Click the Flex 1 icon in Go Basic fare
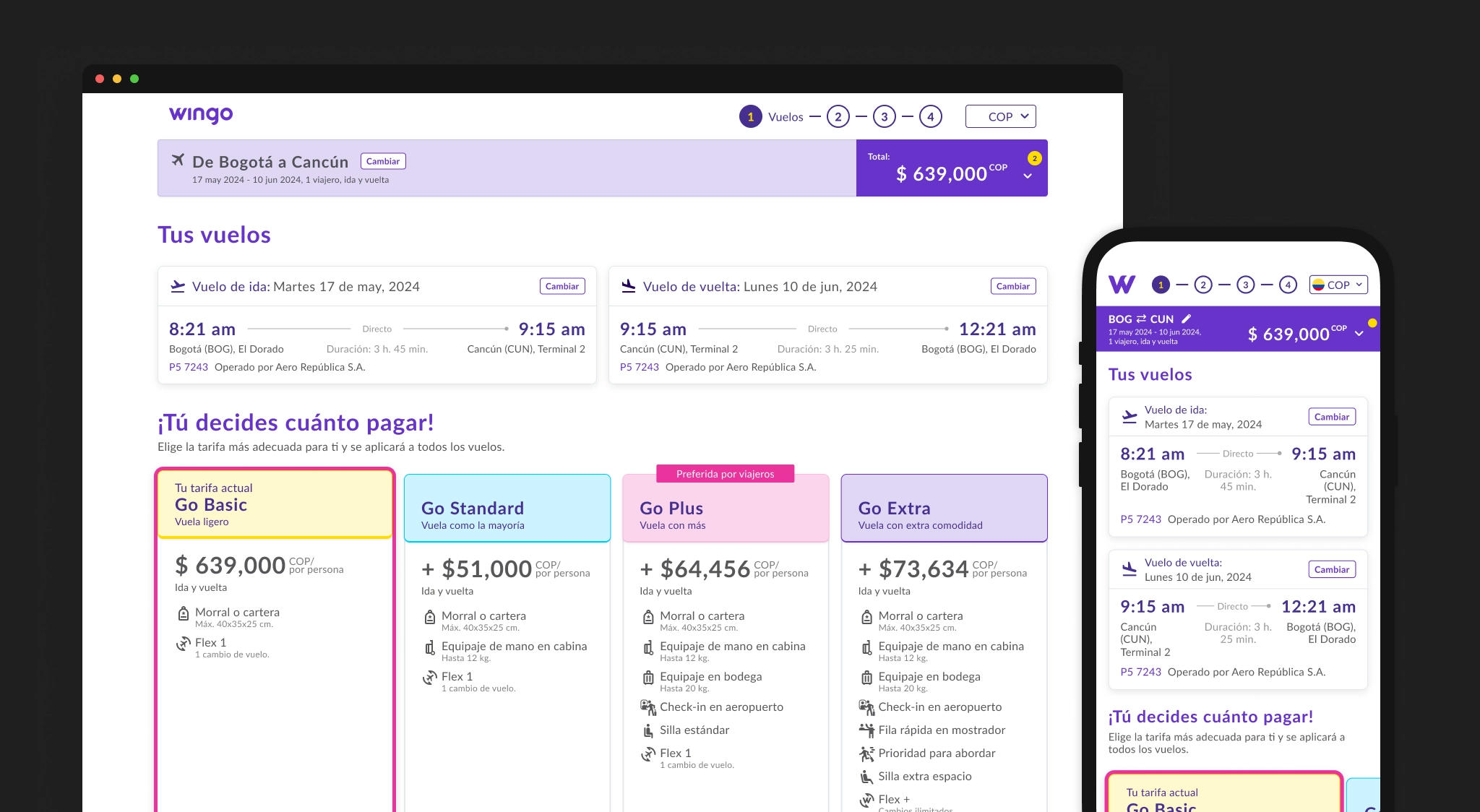 184,644
